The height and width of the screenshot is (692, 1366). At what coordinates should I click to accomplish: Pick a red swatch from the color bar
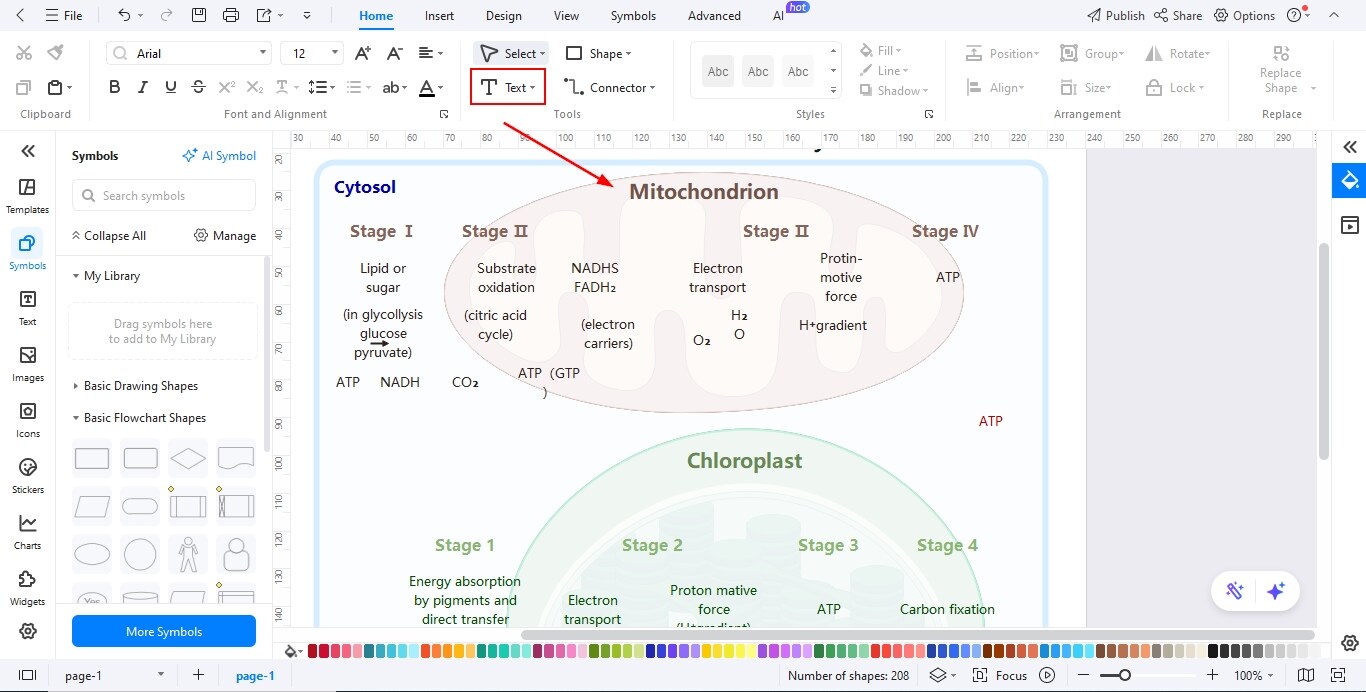[313, 651]
